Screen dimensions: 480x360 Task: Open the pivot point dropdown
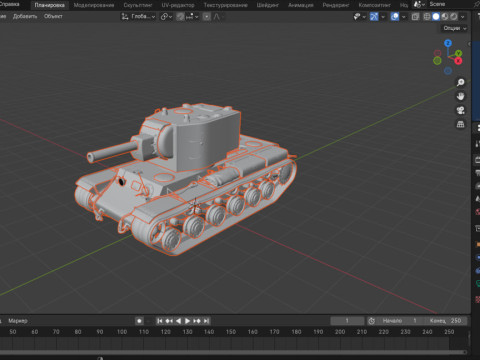166,16
